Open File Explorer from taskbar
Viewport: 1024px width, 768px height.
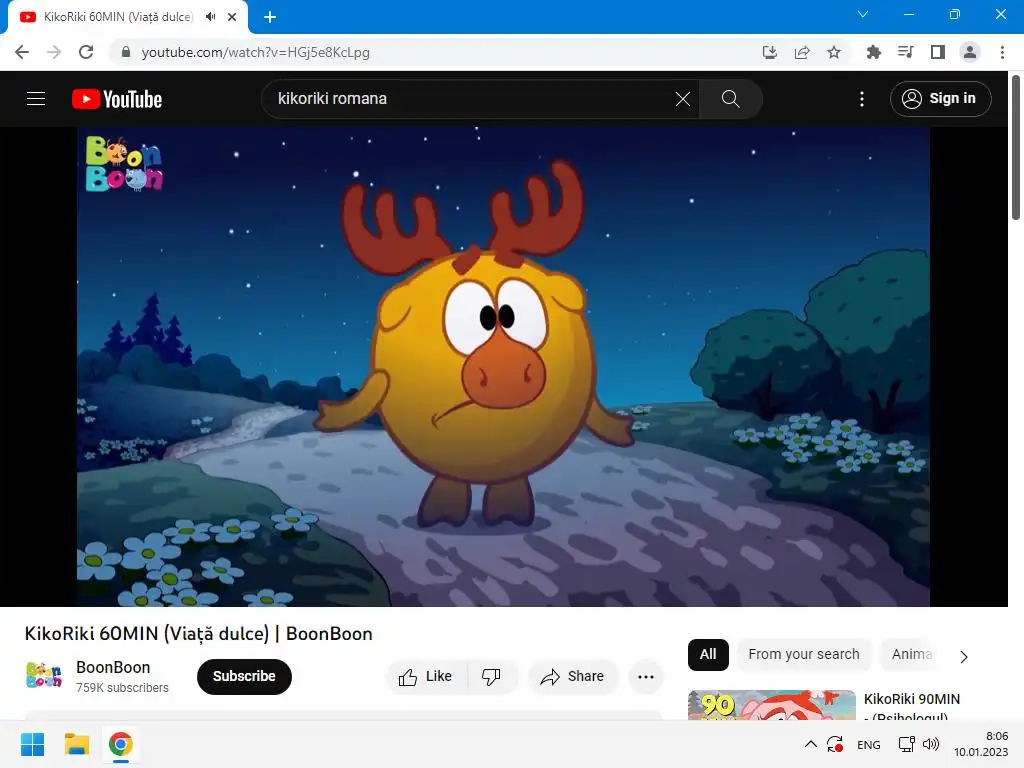(76, 744)
